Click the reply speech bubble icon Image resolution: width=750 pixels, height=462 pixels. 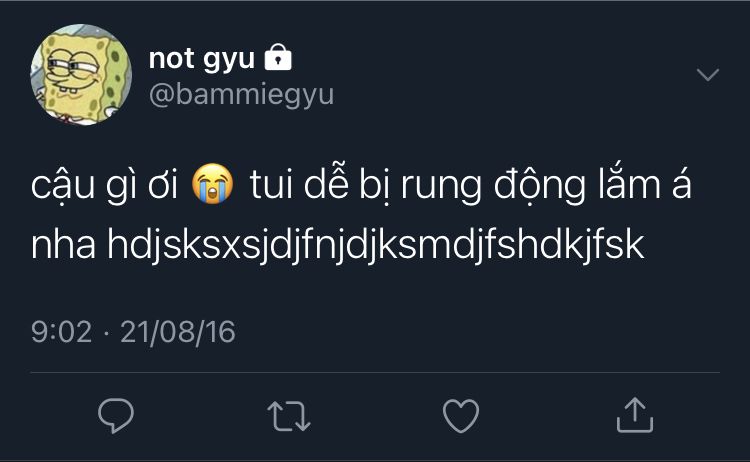tap(116, 414)
